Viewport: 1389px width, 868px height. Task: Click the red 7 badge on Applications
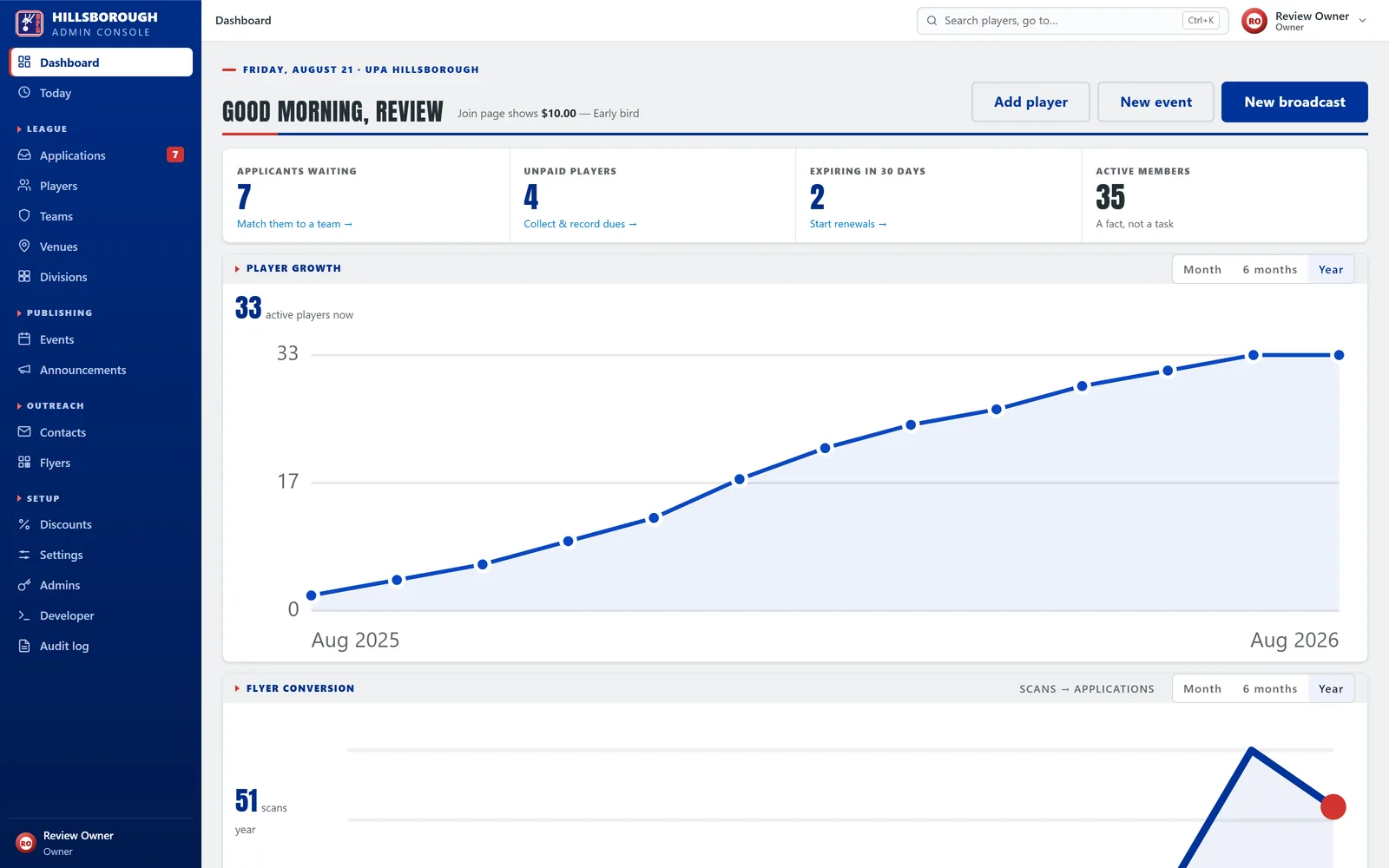coord(175,155)
